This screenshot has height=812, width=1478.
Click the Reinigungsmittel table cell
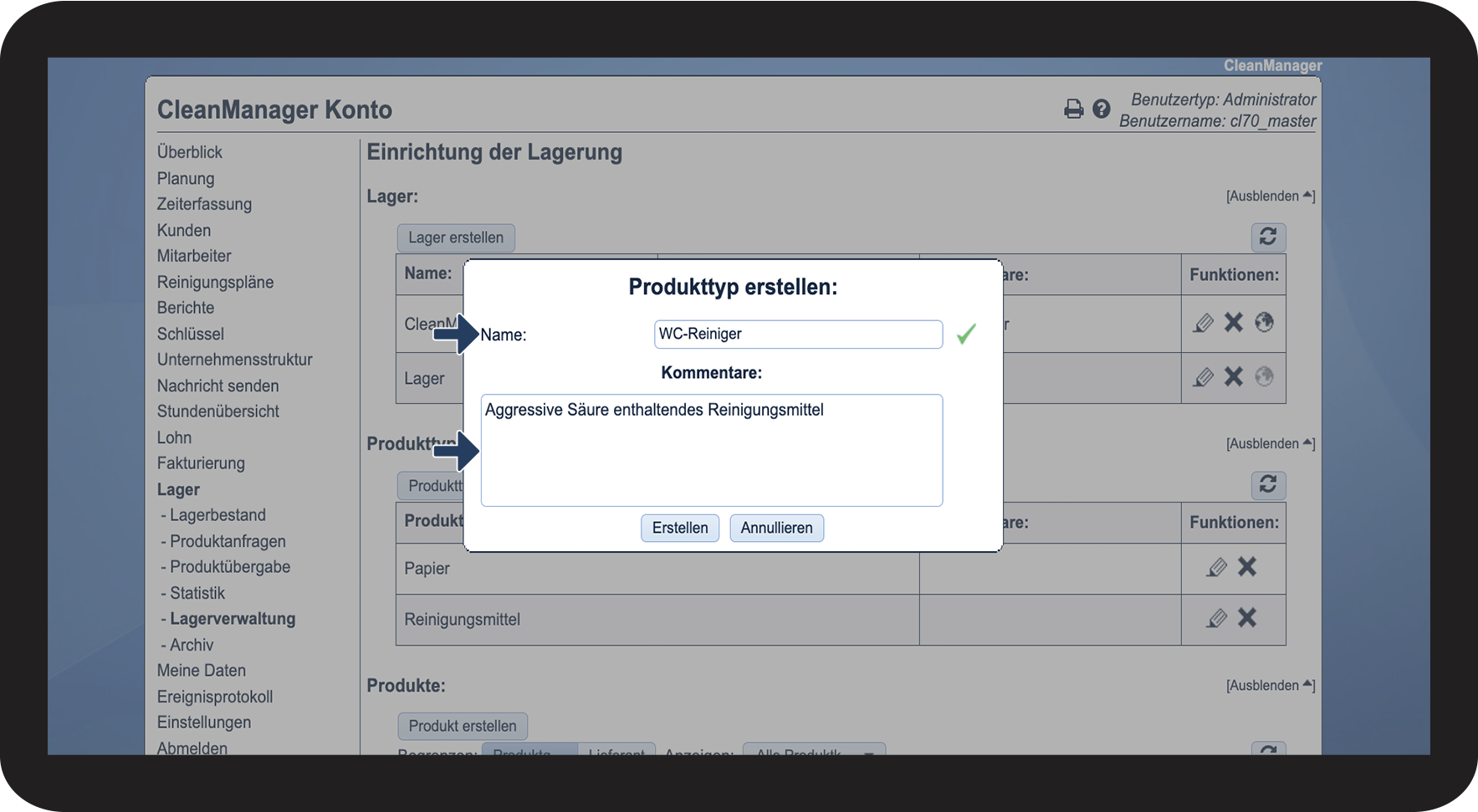tap(657, 620)
